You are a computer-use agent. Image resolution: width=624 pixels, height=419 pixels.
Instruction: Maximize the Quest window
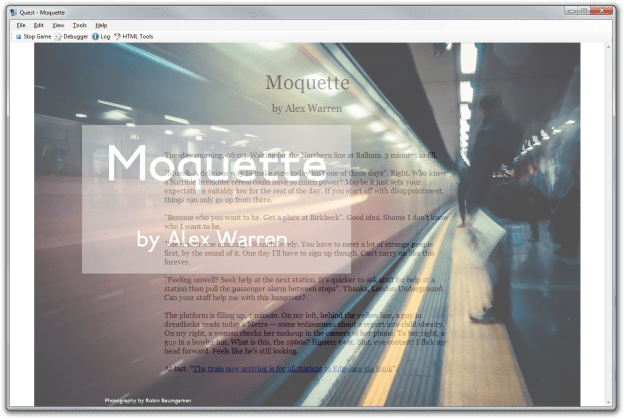pos(584,11)
